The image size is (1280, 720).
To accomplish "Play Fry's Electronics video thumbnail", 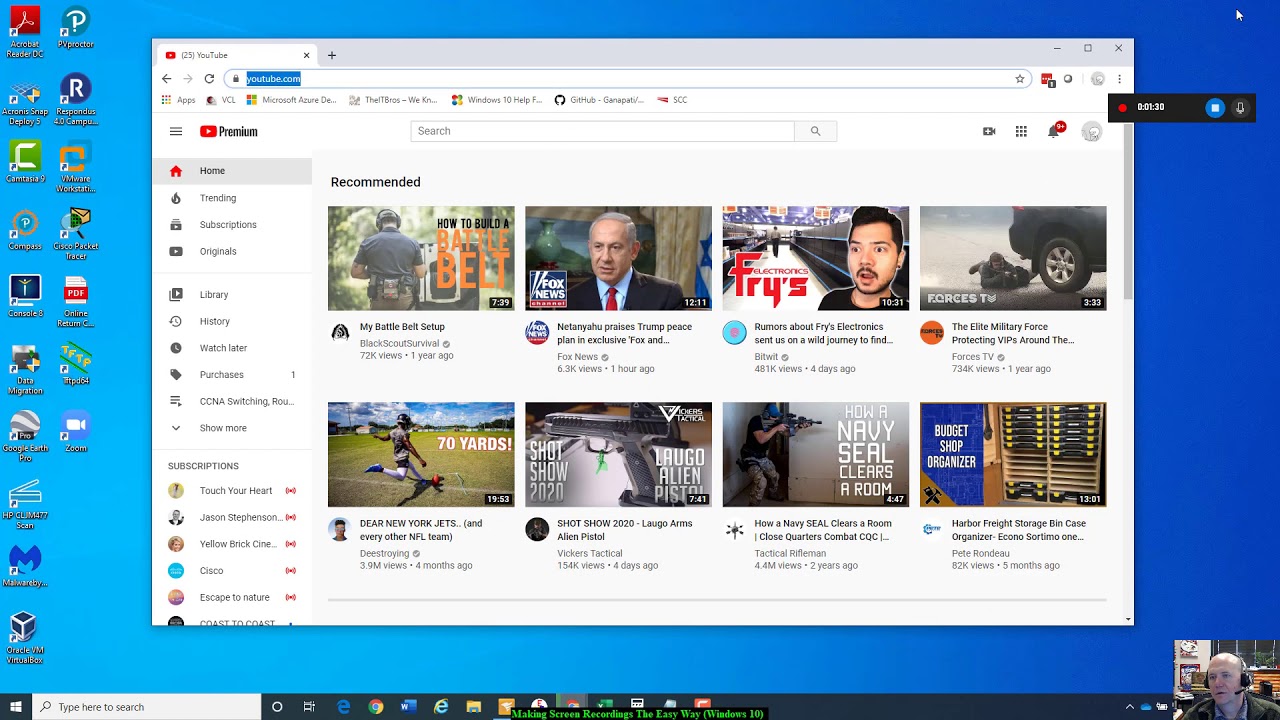I will [x=816, y=258].
